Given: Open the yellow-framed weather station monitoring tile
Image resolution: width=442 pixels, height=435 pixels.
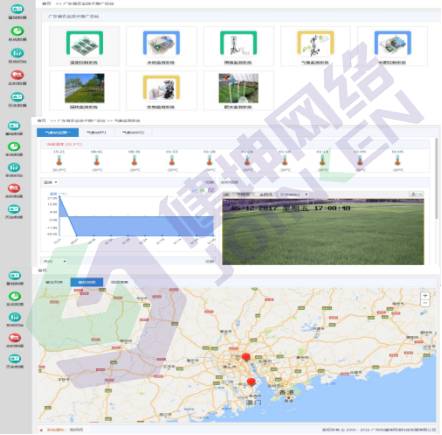Looking at the screenshot, I should click(x=315, y=46).
